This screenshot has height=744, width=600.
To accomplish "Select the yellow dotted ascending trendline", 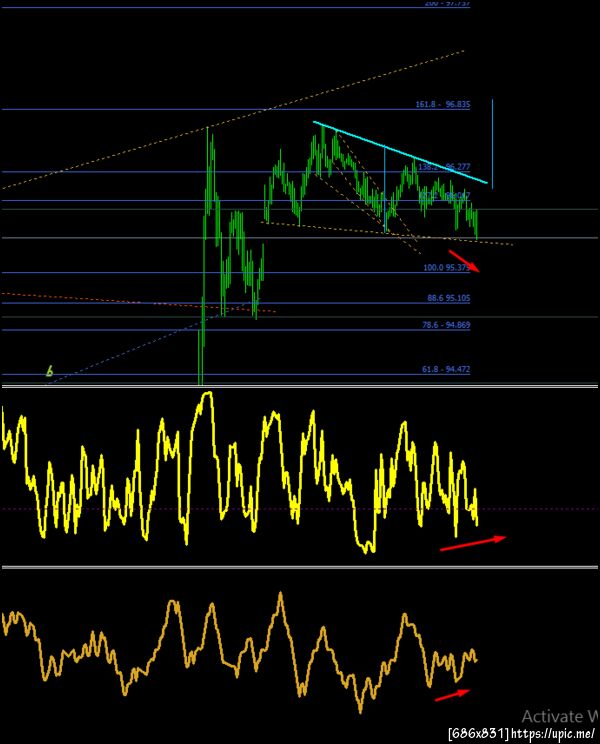I will 232,120.
